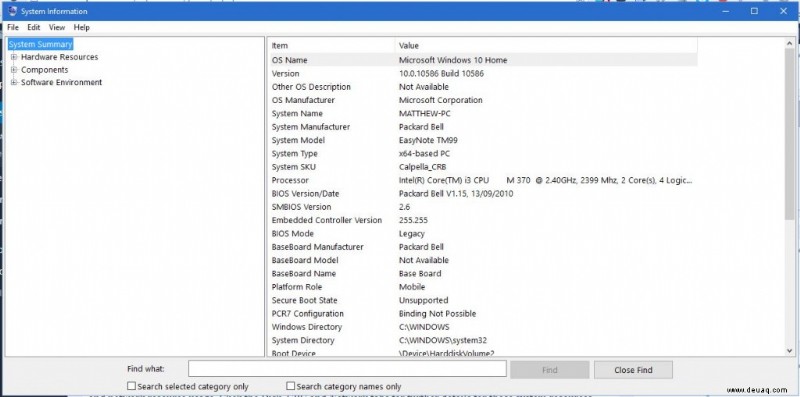Close the System Information window
This screenshot has height=397, width=800.
783,11
